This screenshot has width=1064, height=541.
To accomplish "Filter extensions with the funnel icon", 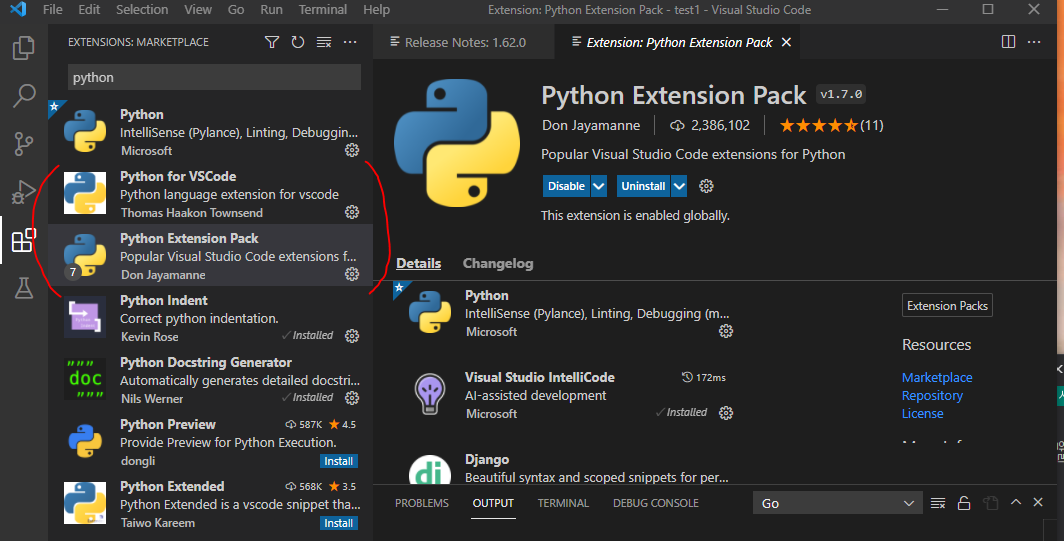I will pos(271,42).
